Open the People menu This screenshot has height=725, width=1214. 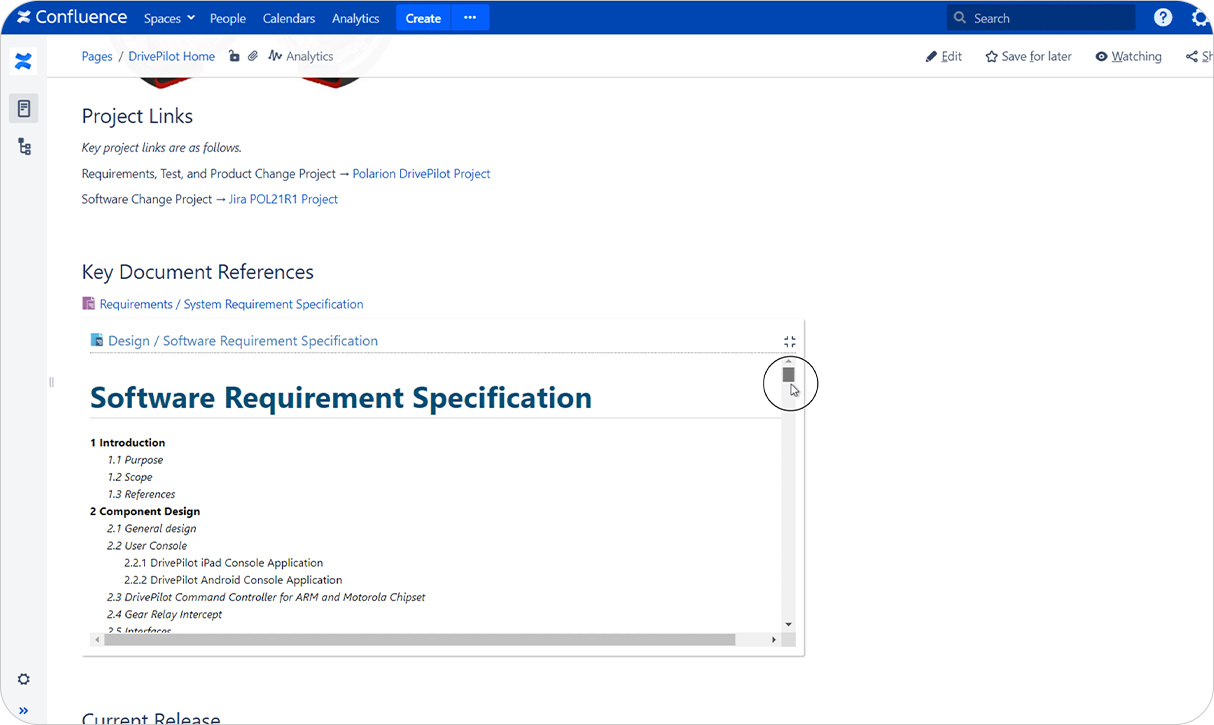click(227, 17)
